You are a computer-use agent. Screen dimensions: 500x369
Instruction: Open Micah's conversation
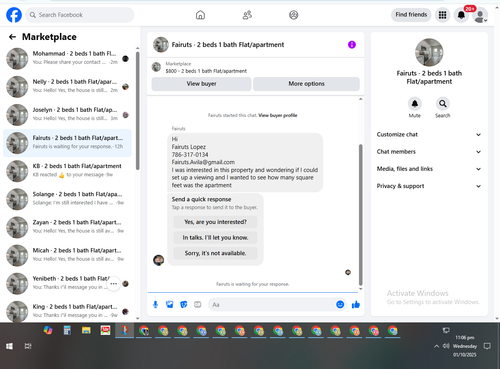coord(68,255)
